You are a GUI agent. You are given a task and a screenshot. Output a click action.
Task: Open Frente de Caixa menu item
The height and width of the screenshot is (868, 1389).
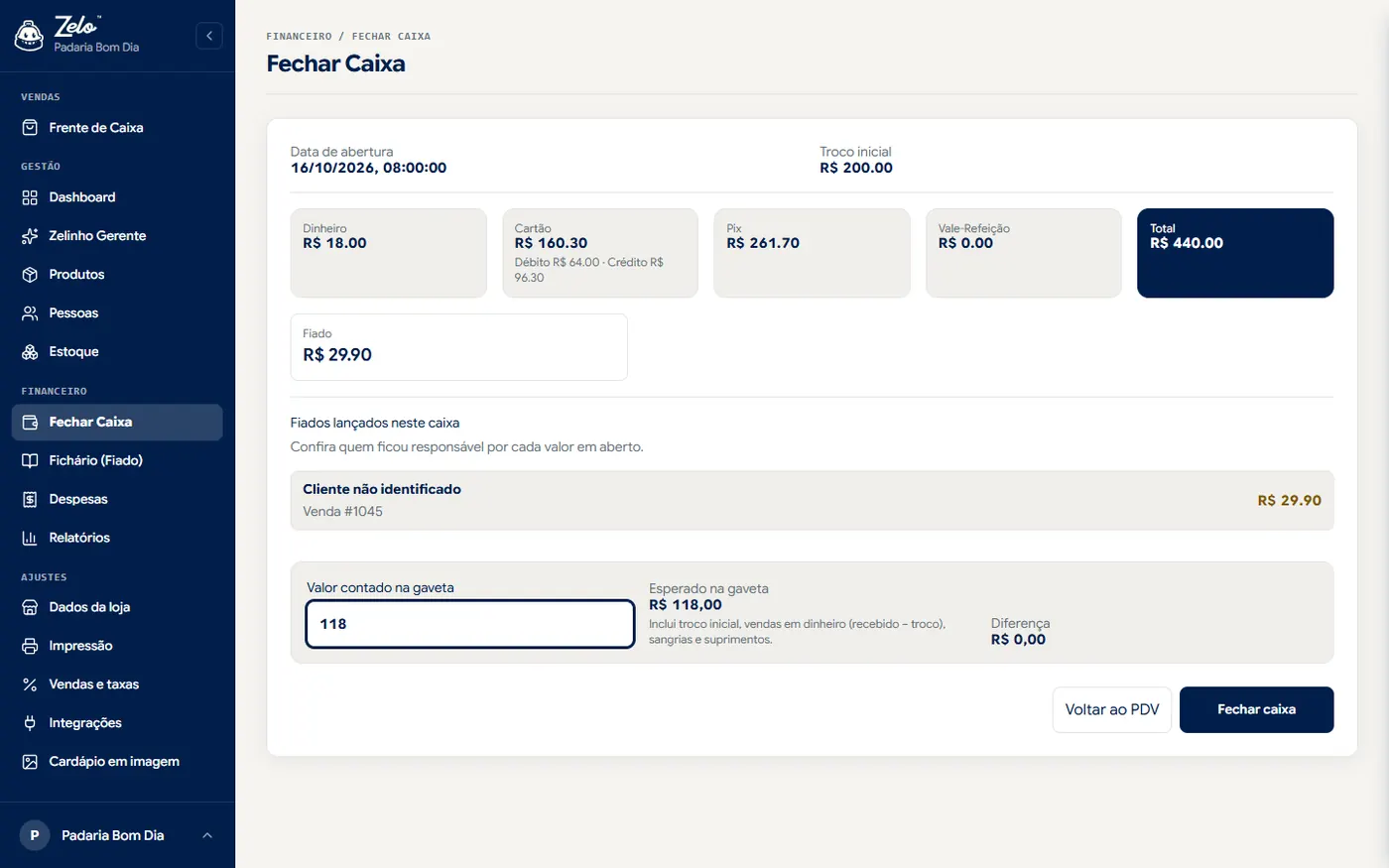(117, 128)
